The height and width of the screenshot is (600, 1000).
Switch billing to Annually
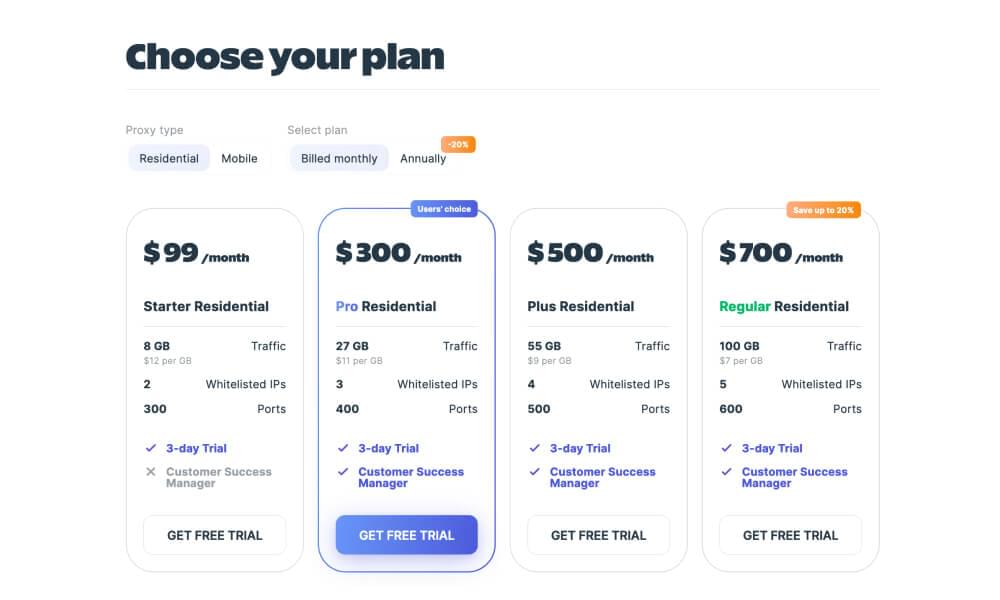click(423, 158)
